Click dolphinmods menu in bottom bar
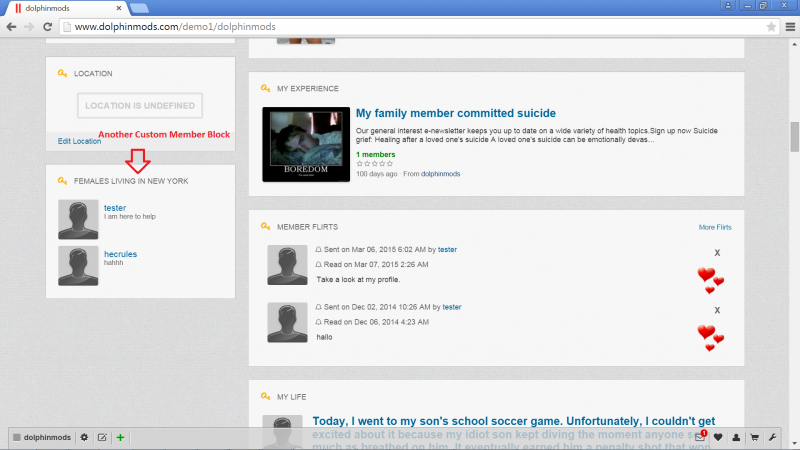The image size is (800, 450). 42,437
